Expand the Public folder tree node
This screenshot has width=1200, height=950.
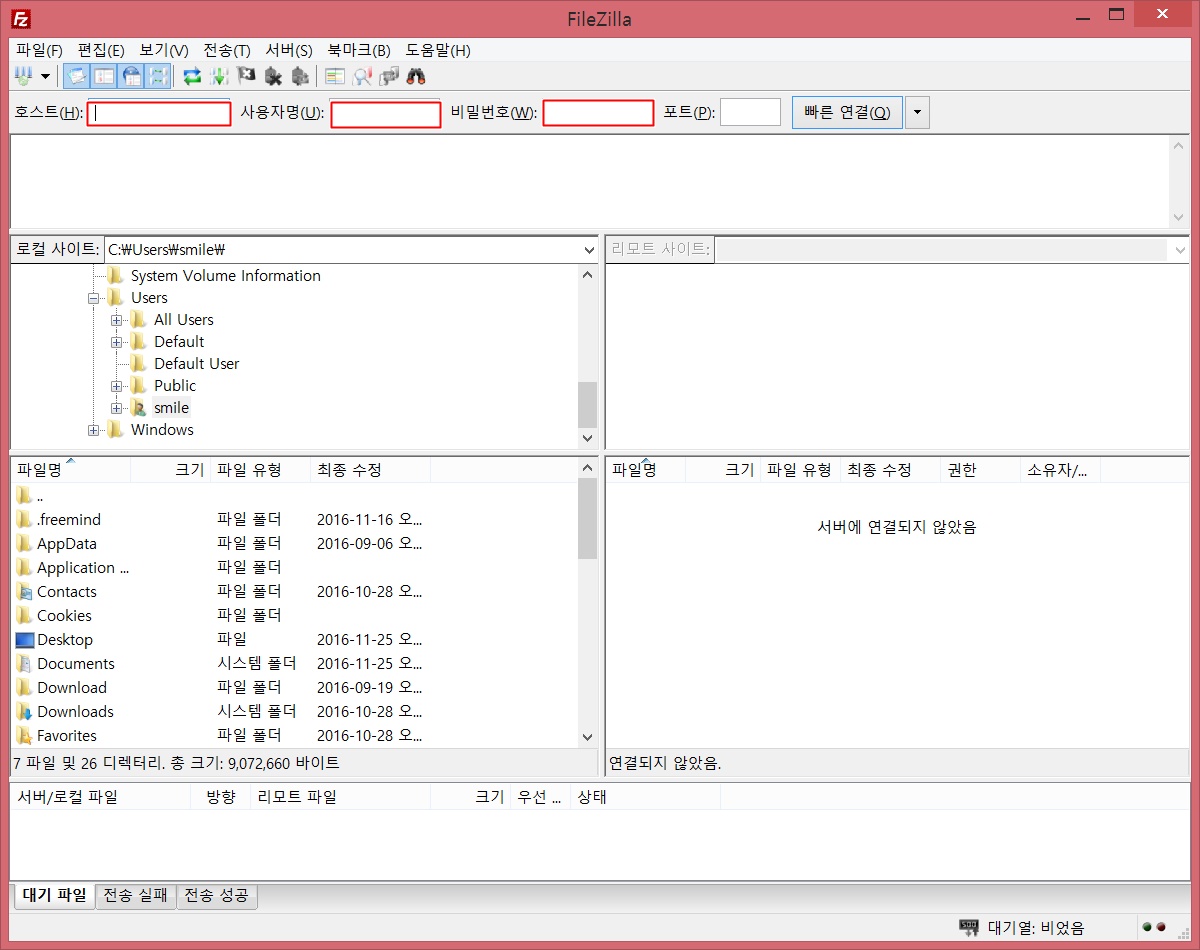point(116,386)
